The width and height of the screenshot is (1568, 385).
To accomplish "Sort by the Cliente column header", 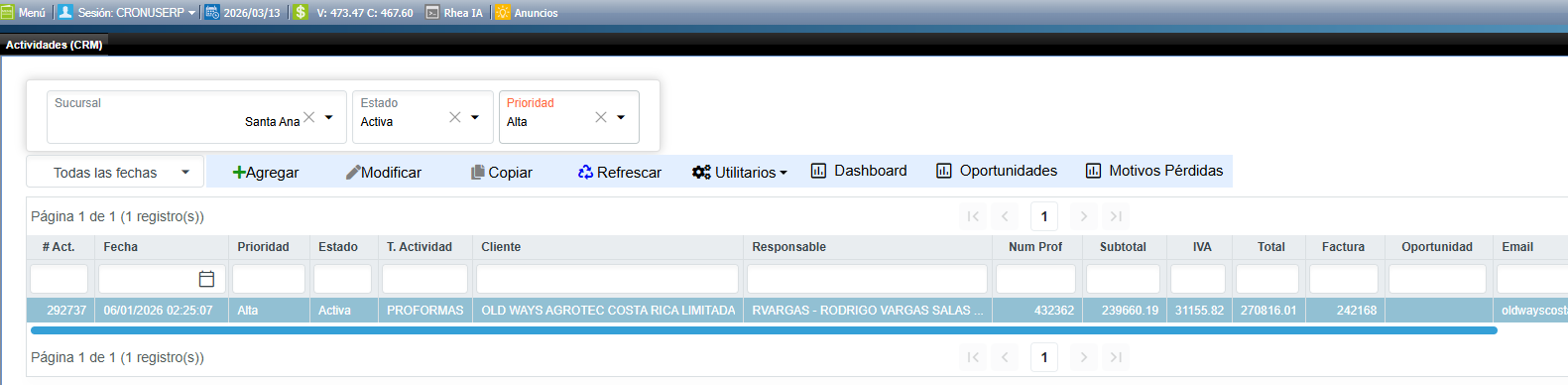I will 608,247.
